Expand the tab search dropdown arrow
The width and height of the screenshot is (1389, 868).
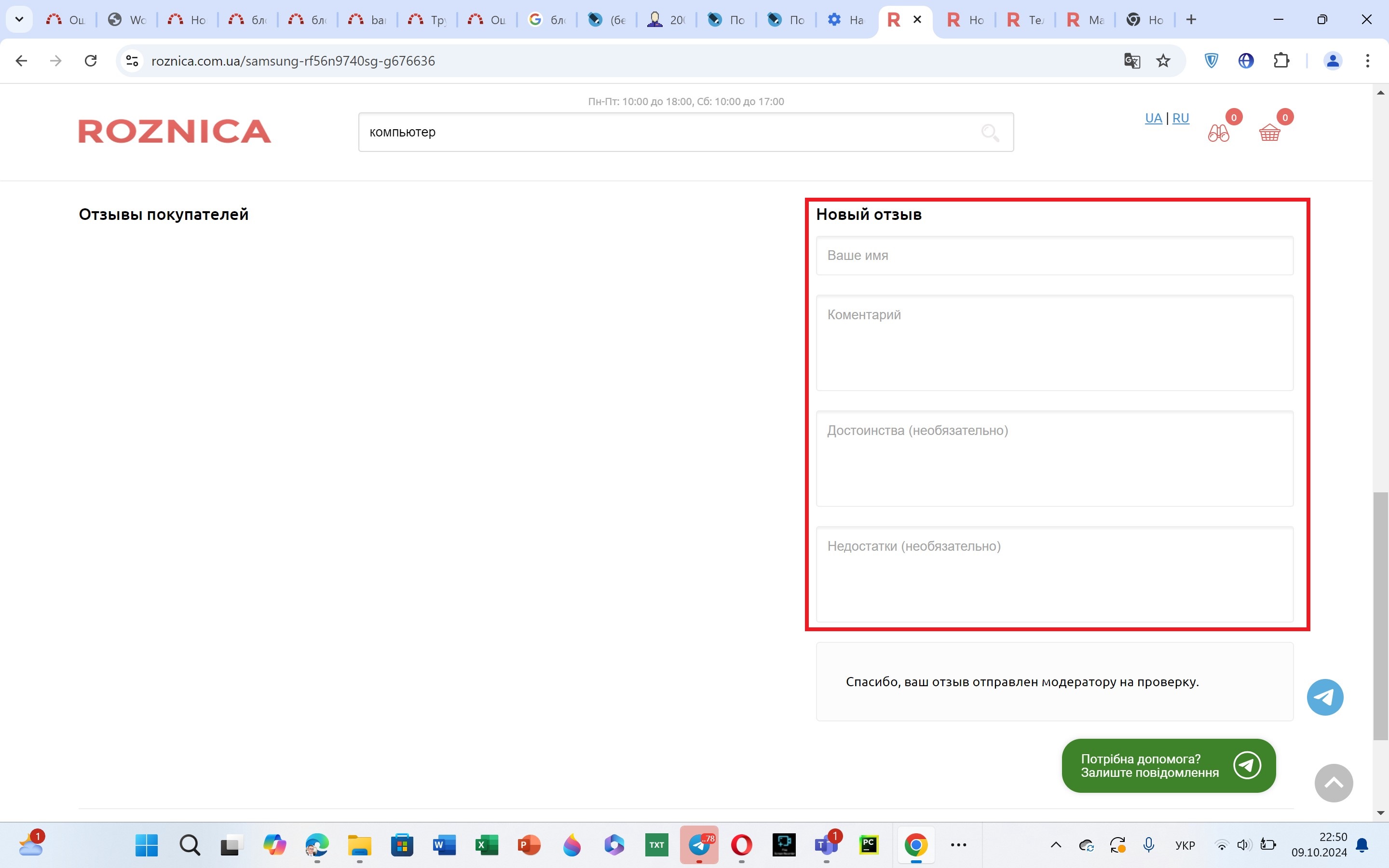19,19
